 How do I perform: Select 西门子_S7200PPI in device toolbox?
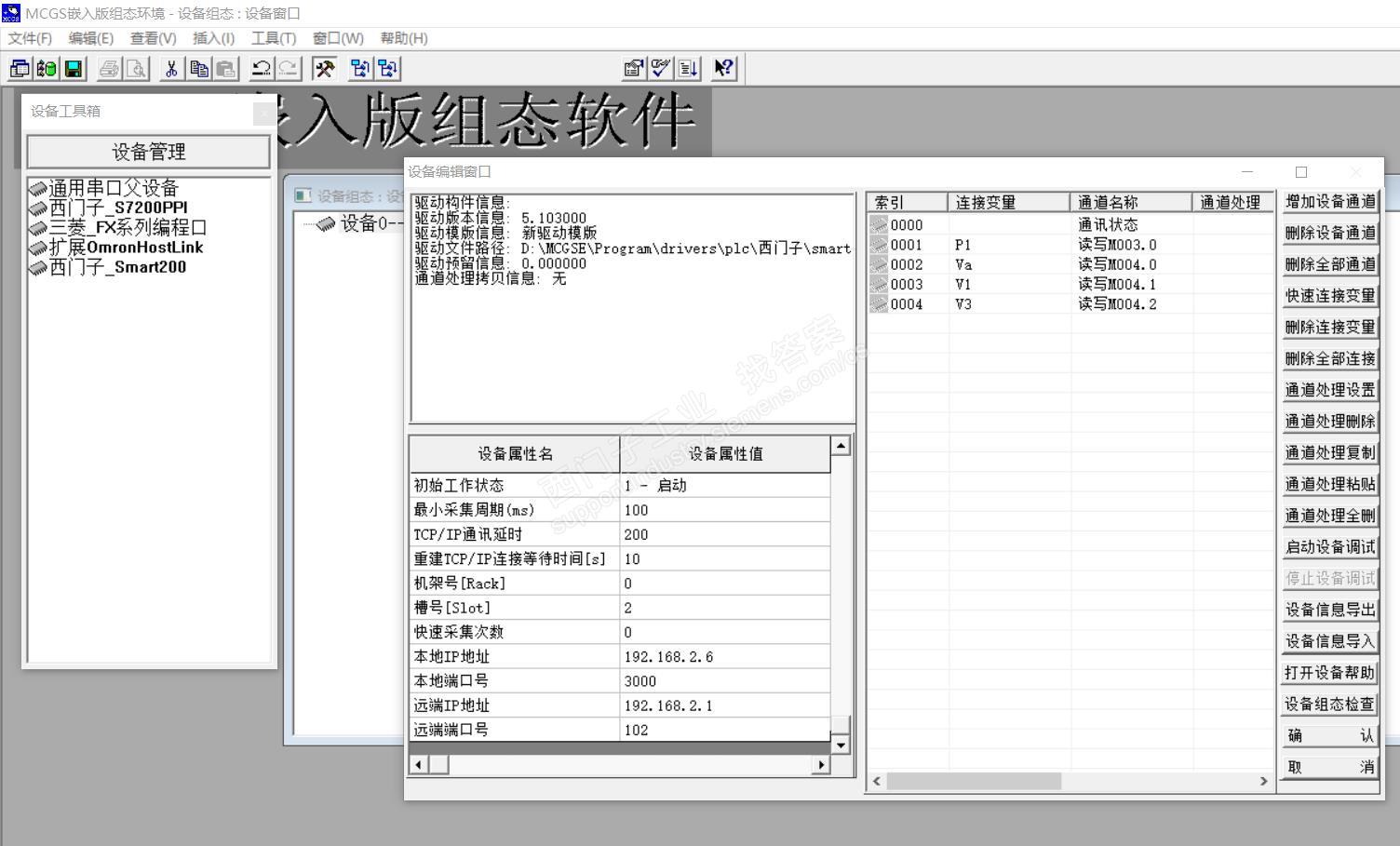(x=108, y=208)
